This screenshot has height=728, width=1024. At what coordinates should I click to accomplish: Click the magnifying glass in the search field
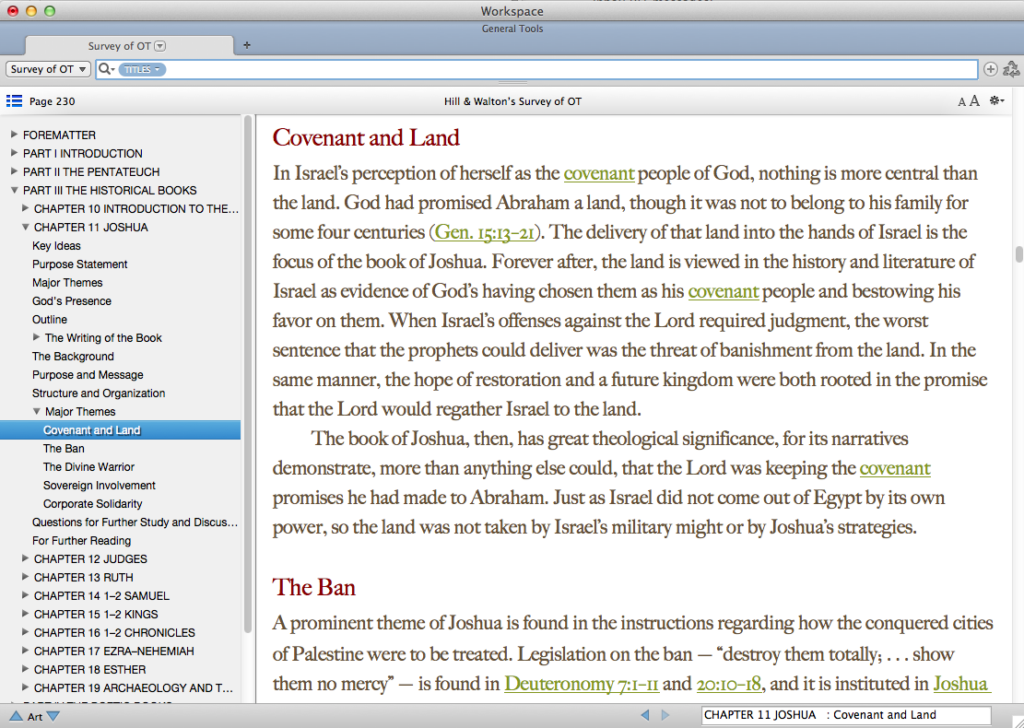click(x=104, y=69)
